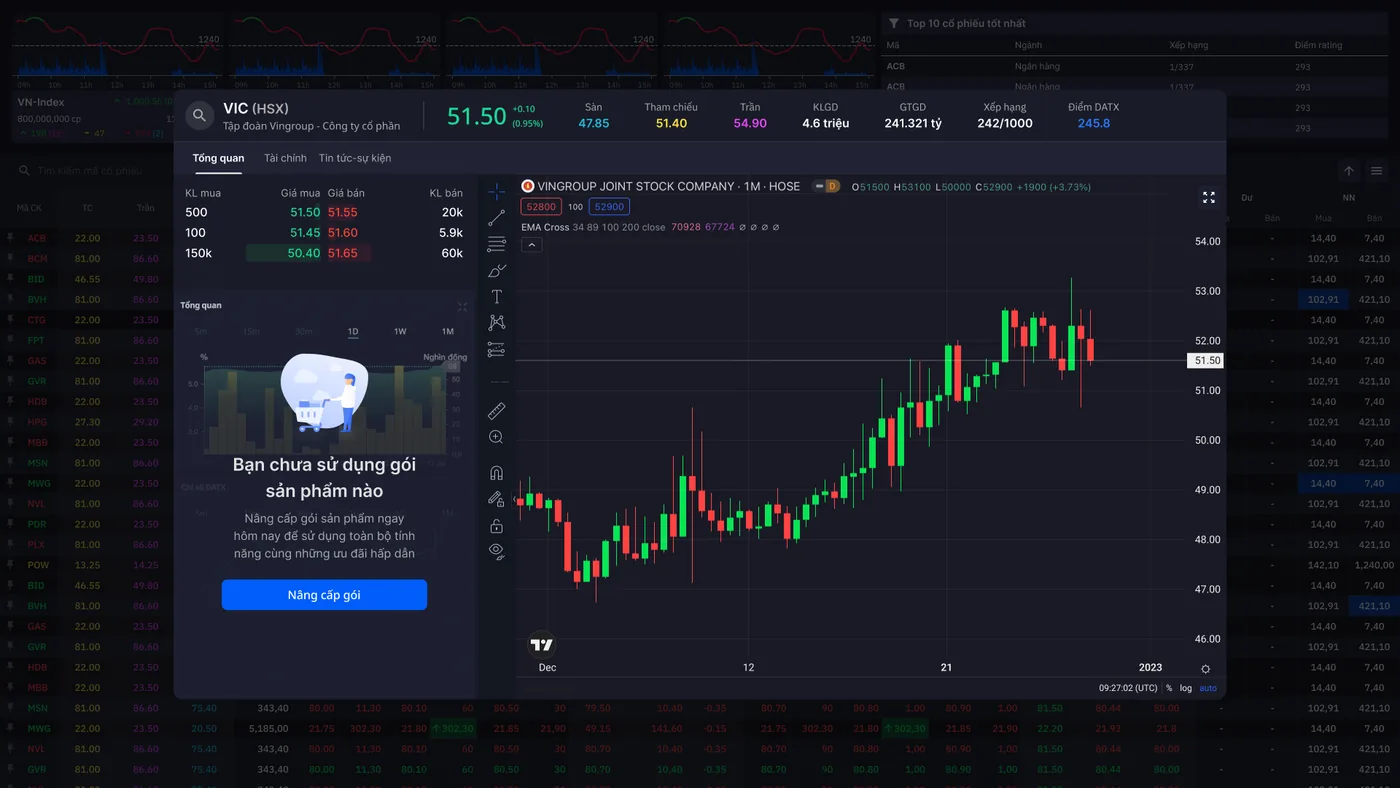
Task: Collapse the indicator legend chevron
Action: click(531, 245)
